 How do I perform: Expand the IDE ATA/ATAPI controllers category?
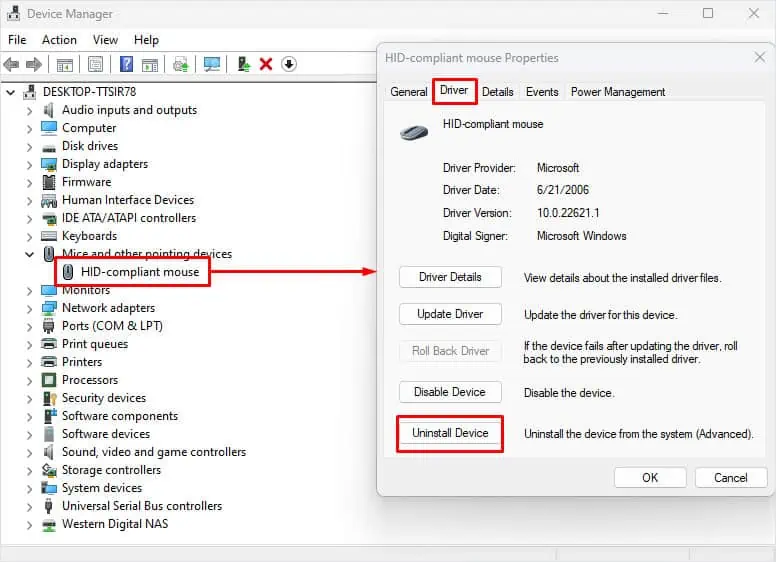29,218
